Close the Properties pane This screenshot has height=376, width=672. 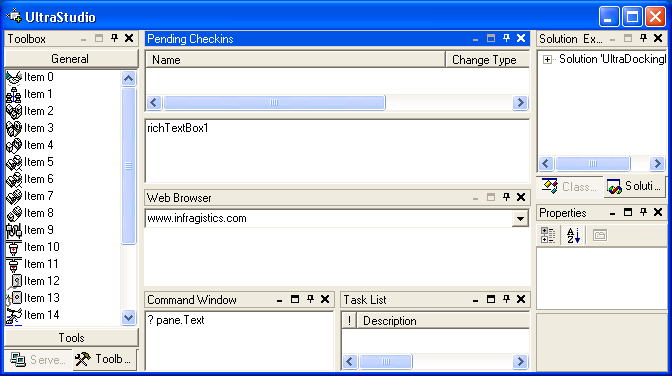pyautogui.click(x=658, y=212)
